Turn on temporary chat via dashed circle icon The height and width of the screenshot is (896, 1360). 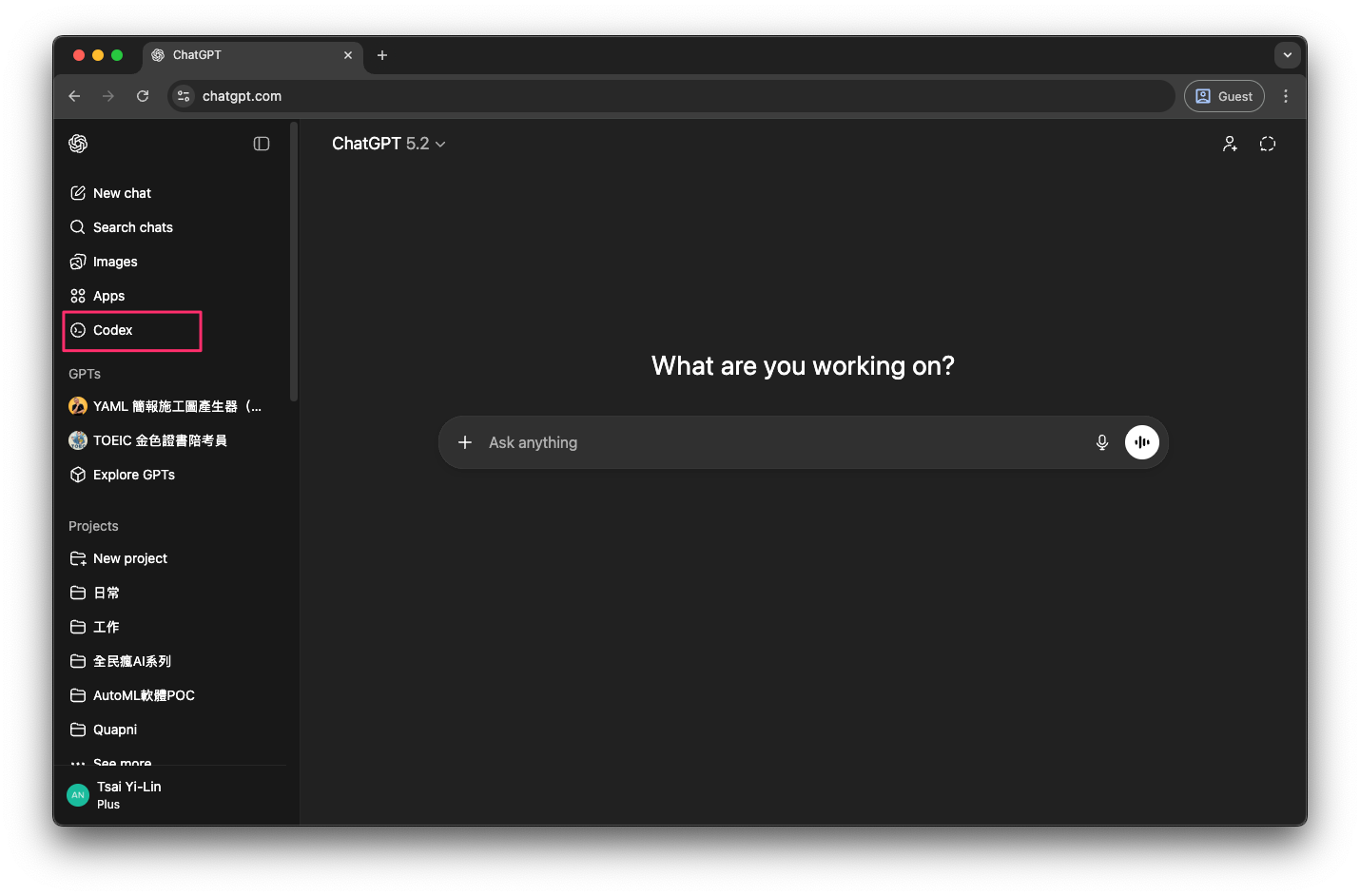pyautogui.click(x=1267, y=144)
